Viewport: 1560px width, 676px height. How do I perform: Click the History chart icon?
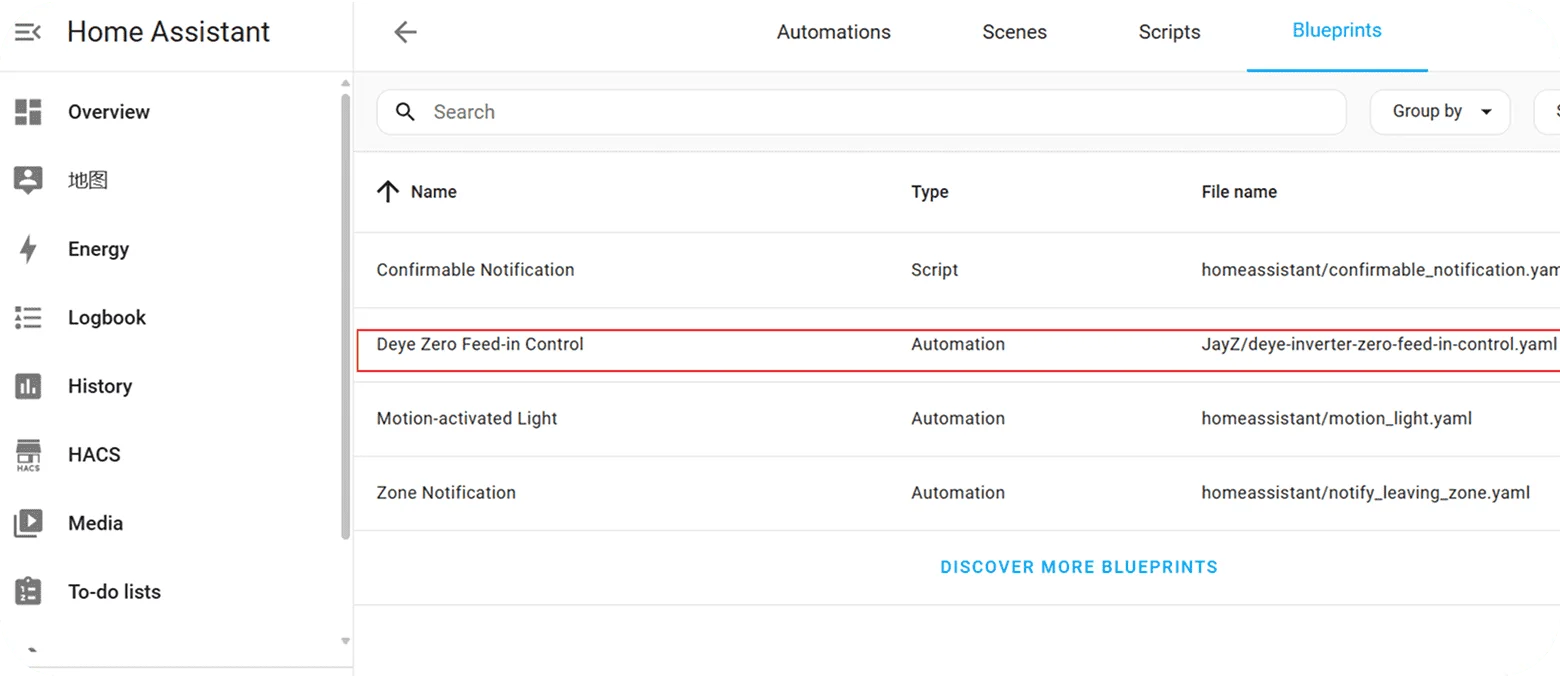click(28, 386)
